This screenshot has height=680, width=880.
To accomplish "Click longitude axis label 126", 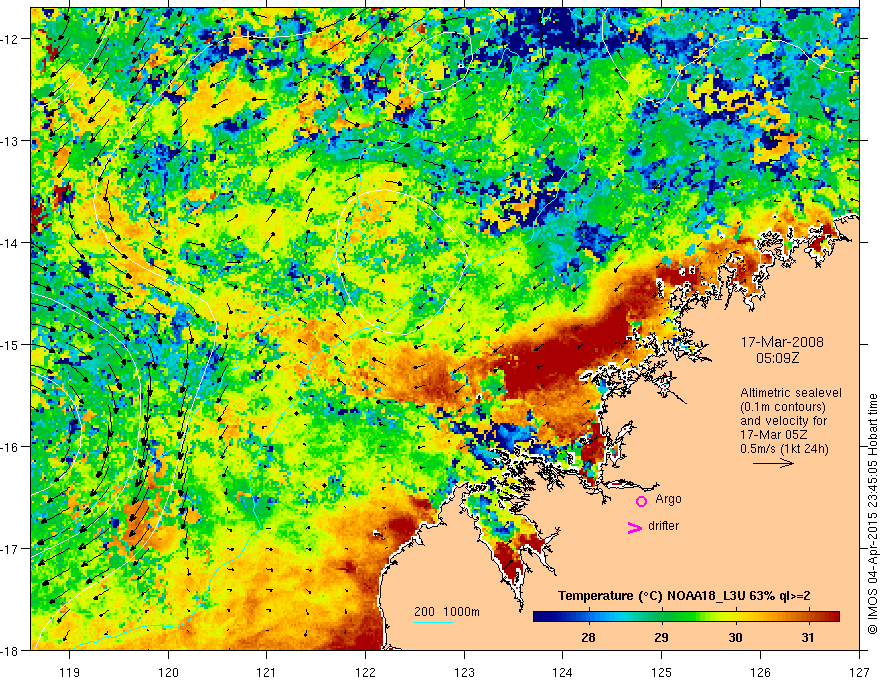I will (x=760, y=672).
